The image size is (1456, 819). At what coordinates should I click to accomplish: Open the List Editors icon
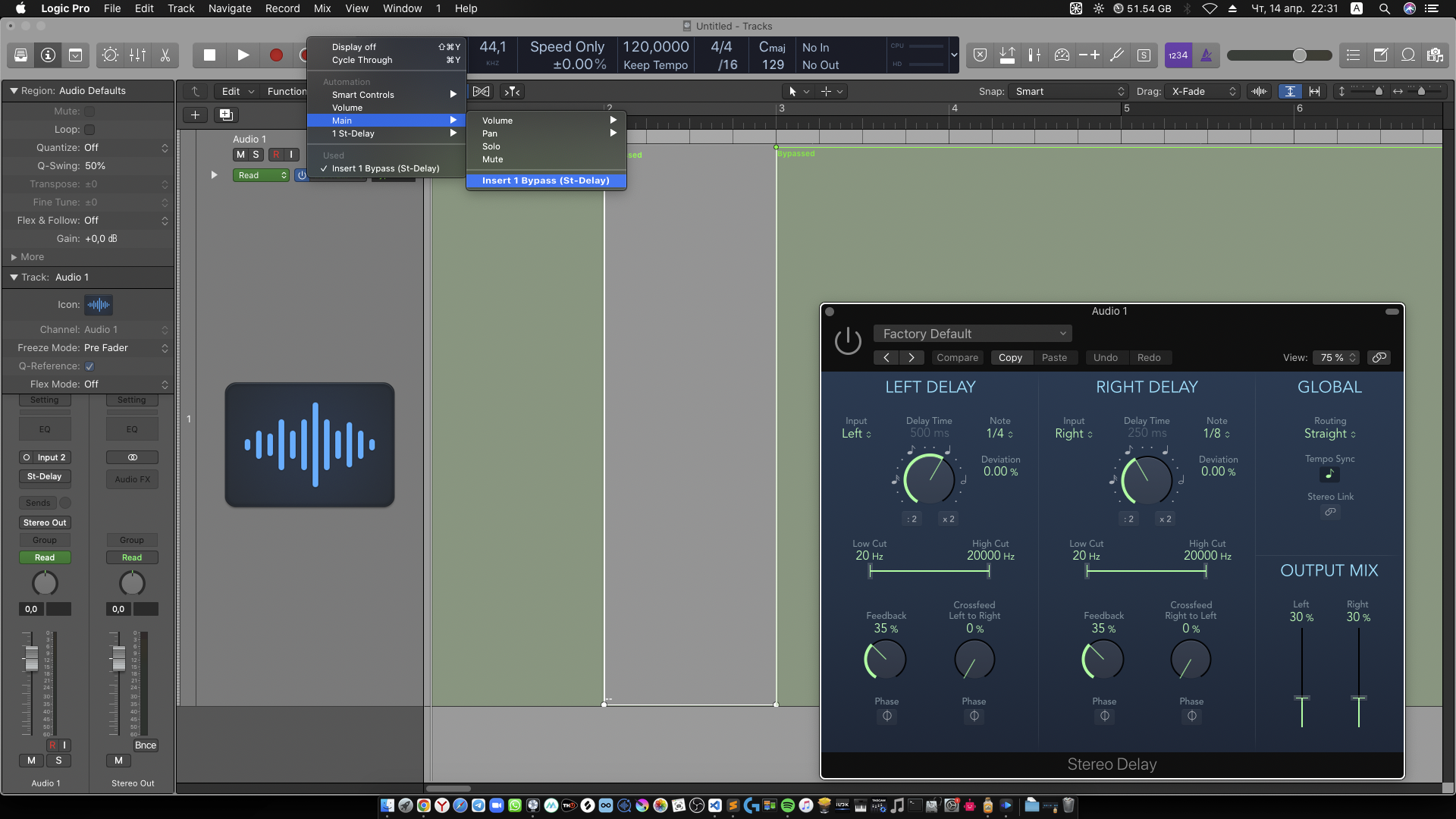coord(1353,55)
